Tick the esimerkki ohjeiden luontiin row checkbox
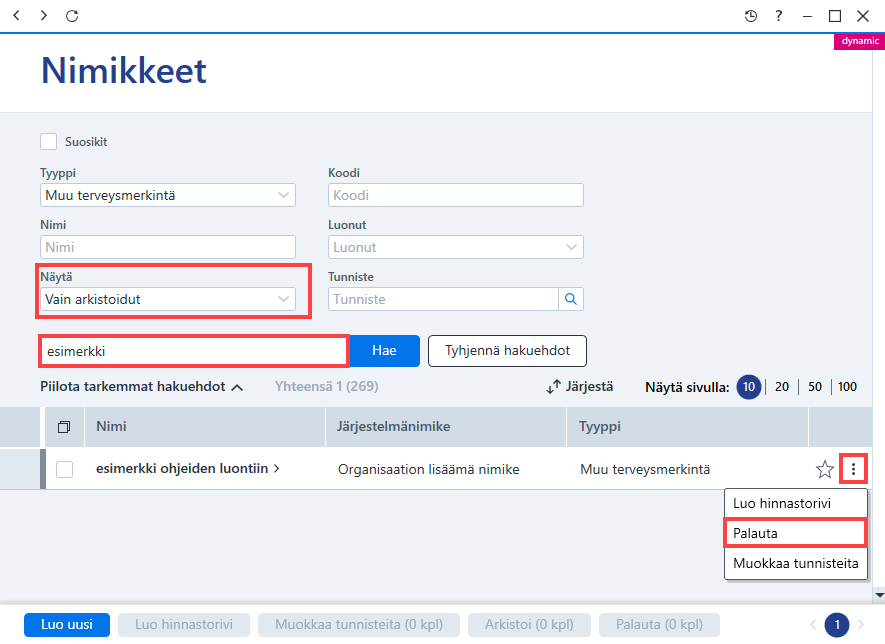 coord(64,469)
